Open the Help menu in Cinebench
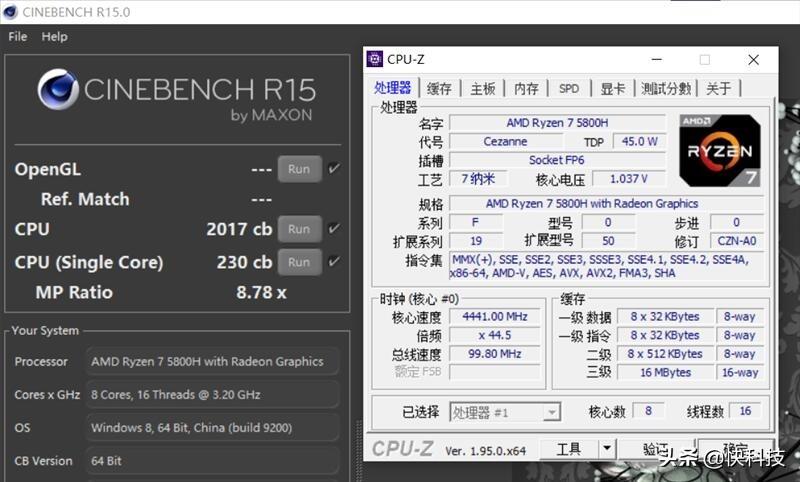 tap(54, 37)
